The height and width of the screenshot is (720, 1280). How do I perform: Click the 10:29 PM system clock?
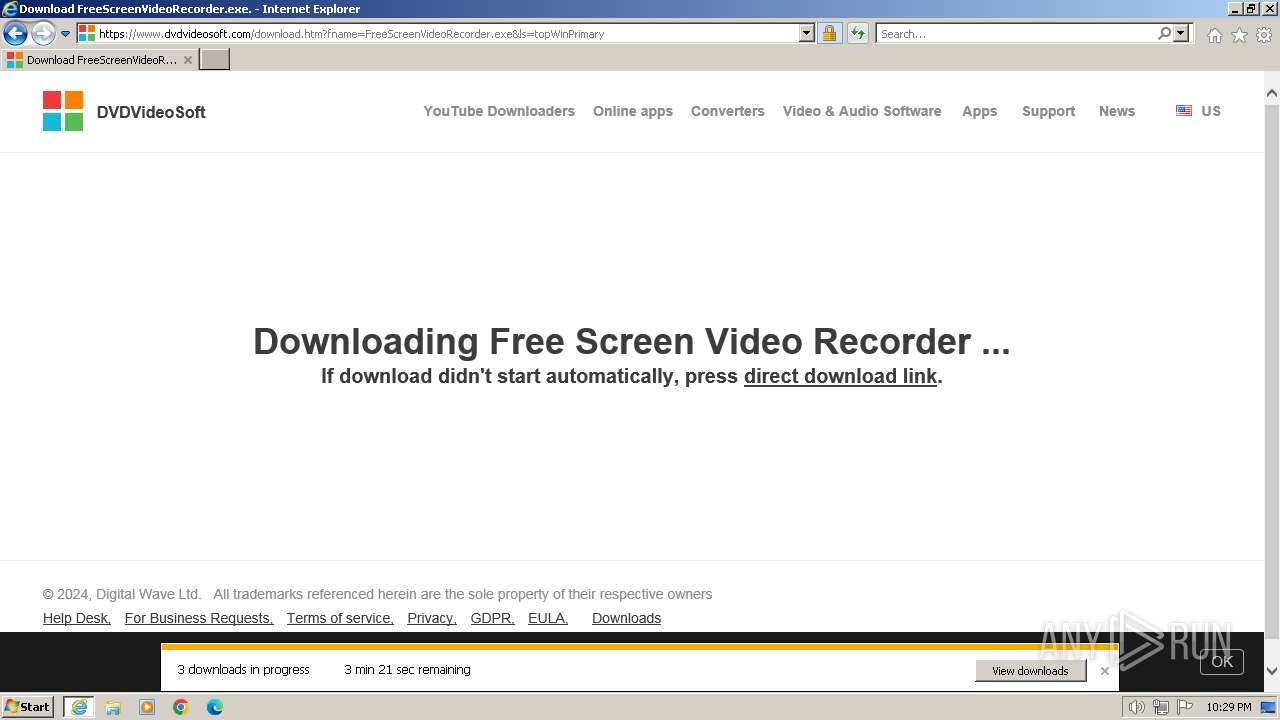(1229, 707)
